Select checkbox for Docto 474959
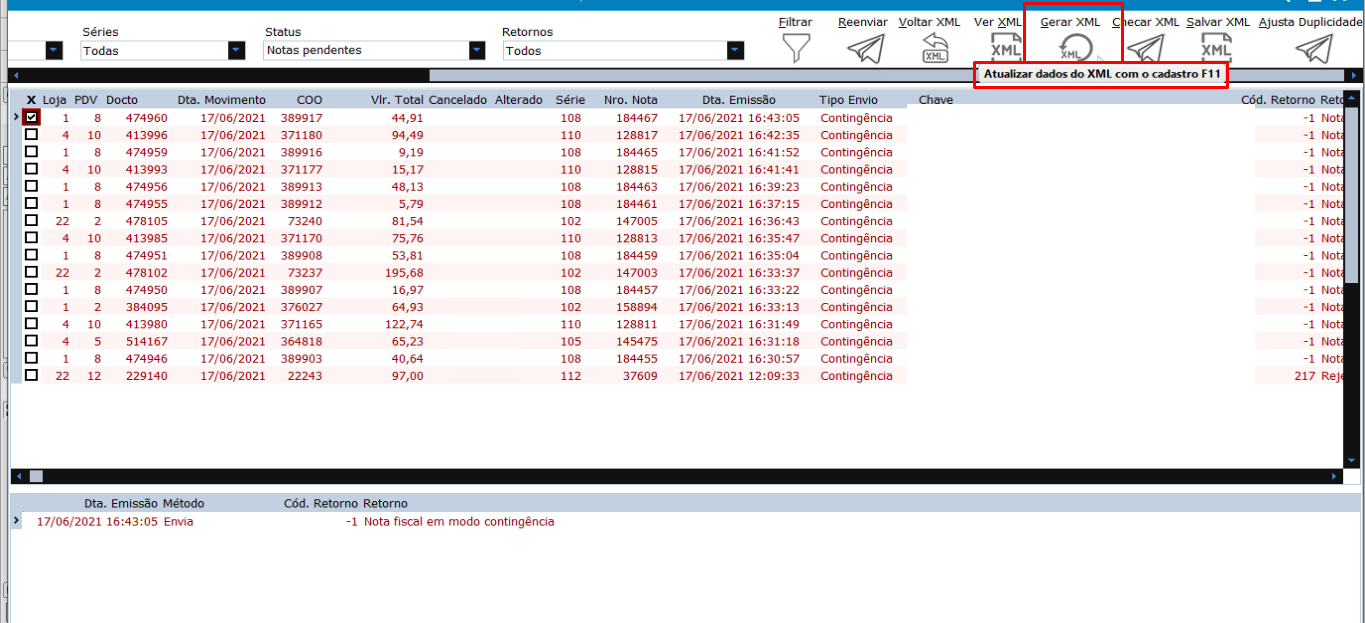 pyautogui.click(x=32, y=152)
